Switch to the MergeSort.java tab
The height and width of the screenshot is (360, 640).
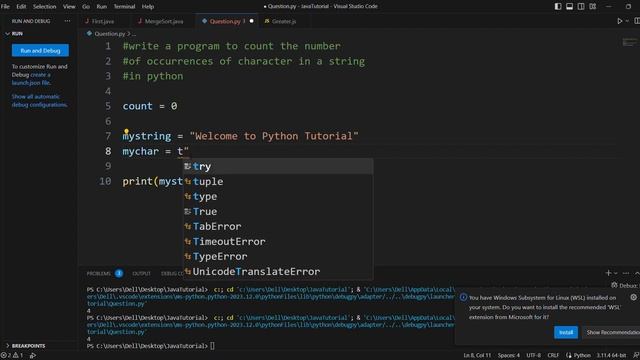(x=164, y=21)
